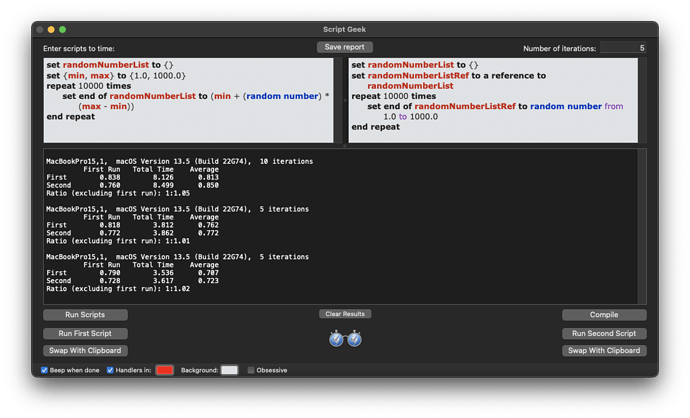
Task: Enable the Obsessive checkbox
Action: point(251,370)
